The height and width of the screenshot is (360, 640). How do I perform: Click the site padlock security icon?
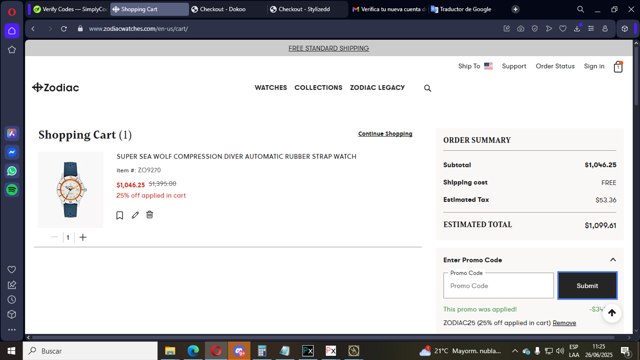(80, 29)
